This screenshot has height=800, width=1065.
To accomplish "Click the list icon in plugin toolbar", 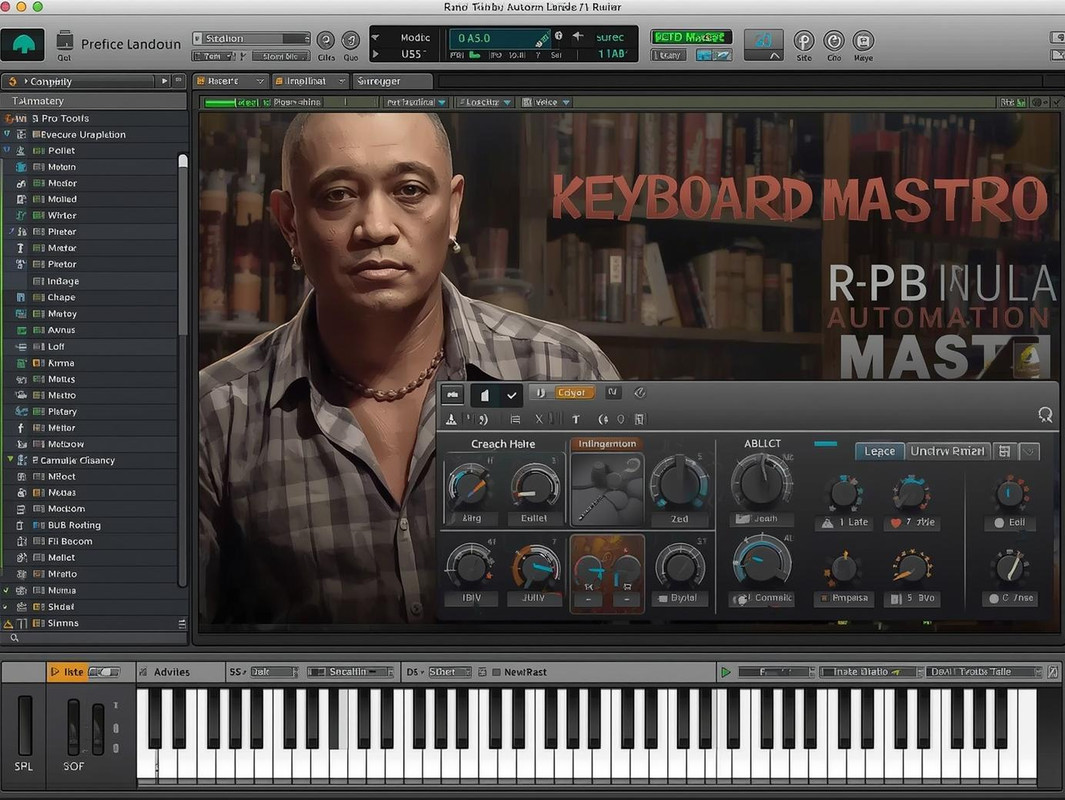I will click(515, 419).
